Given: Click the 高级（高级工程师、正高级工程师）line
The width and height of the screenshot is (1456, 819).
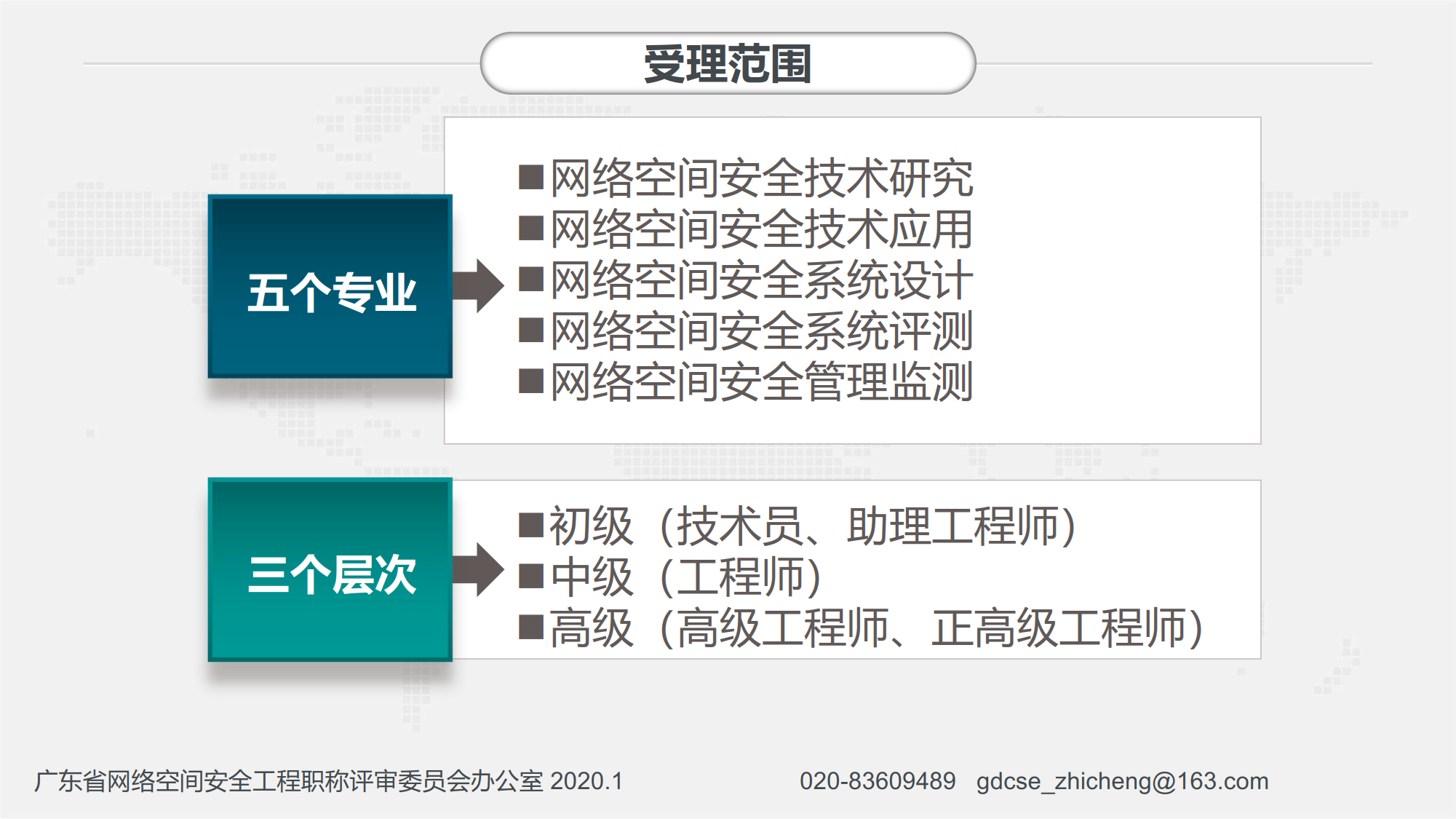Looking at the screenshot, I should 876,628.
